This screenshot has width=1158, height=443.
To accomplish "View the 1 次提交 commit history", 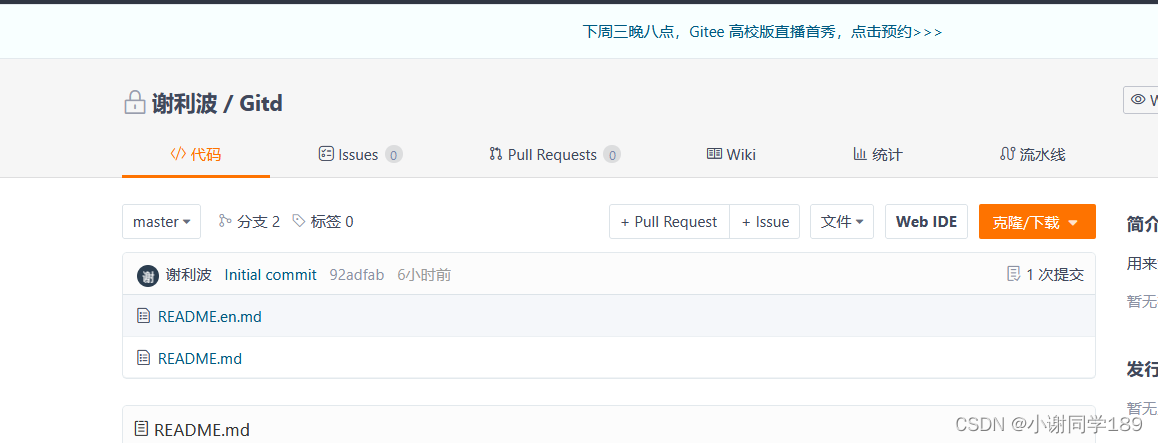I will click(x=1046, y=275).
